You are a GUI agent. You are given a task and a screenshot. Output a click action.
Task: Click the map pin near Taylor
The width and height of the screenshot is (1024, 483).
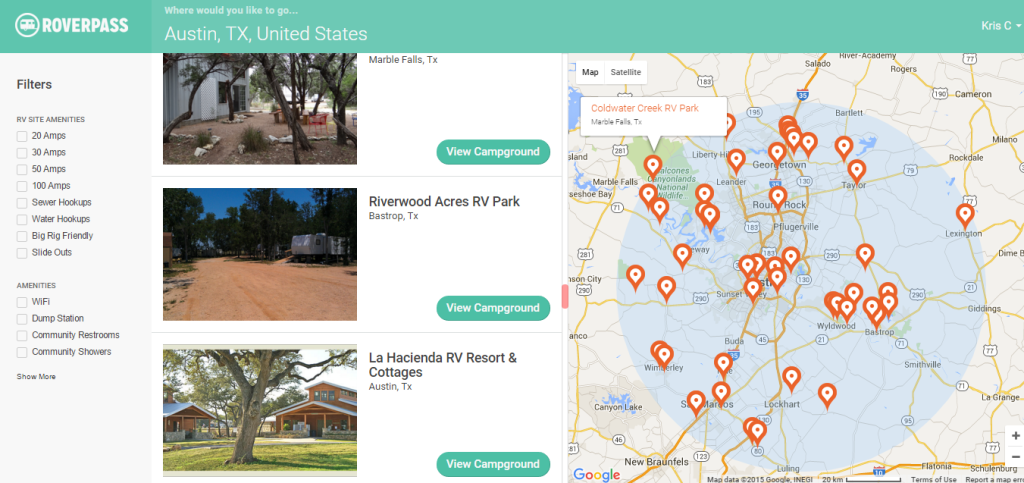click(x=856, y=170)
